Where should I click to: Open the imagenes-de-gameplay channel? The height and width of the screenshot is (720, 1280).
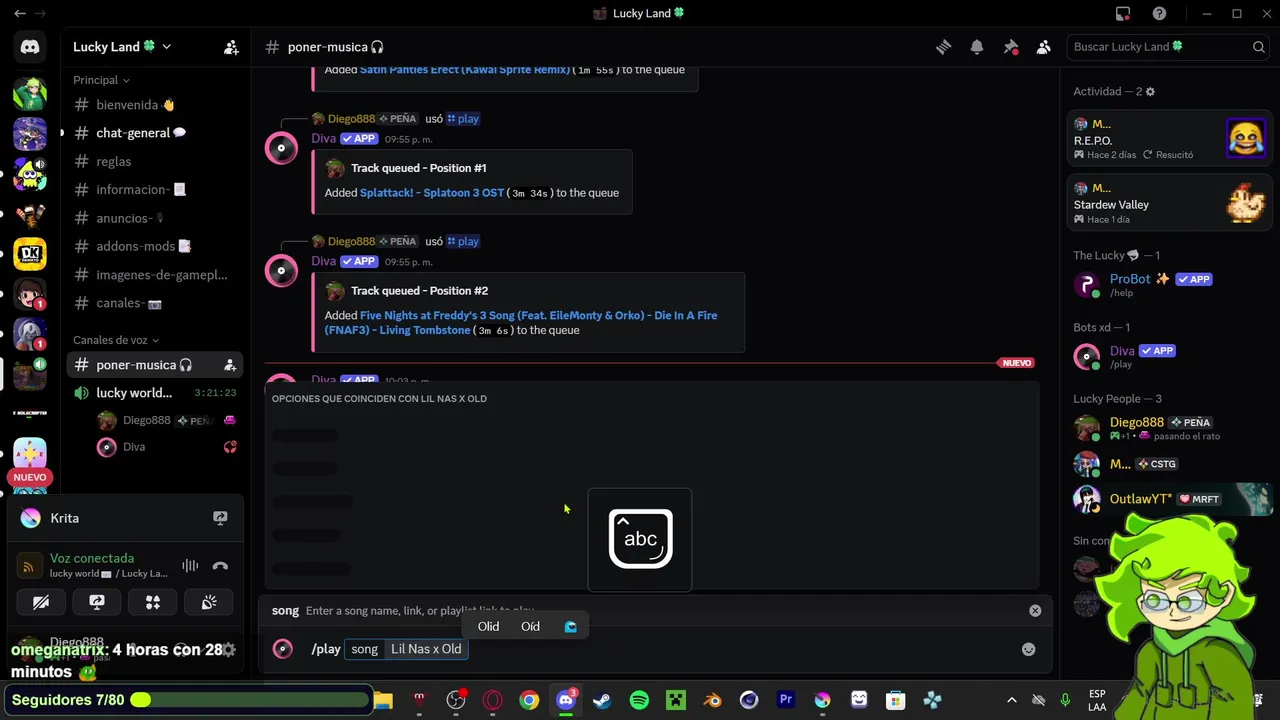pyautogui.click(x=155, y=274)
